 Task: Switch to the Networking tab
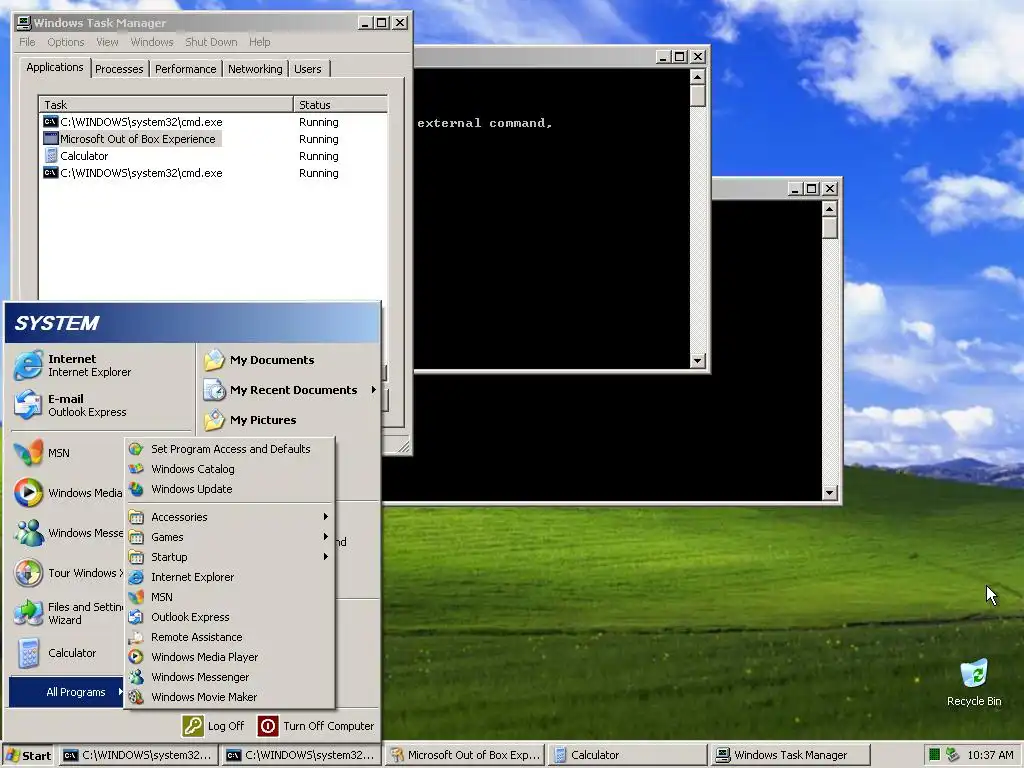tap(255, 69)
